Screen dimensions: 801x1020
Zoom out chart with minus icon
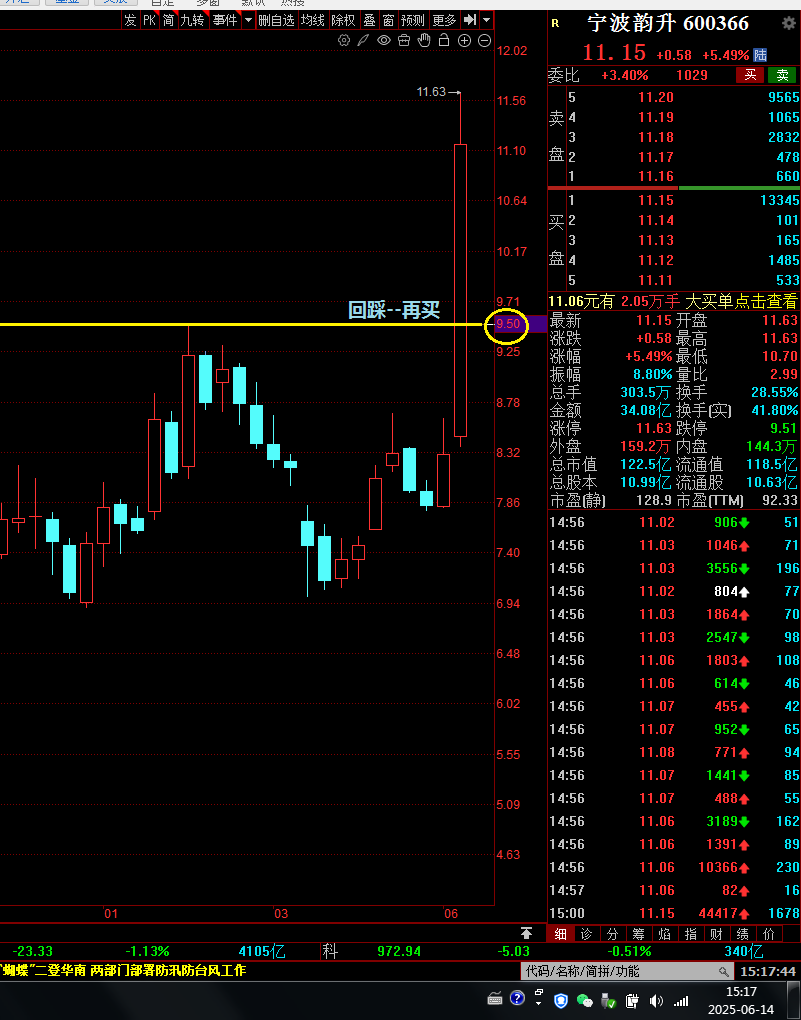(x=484, y=40)
